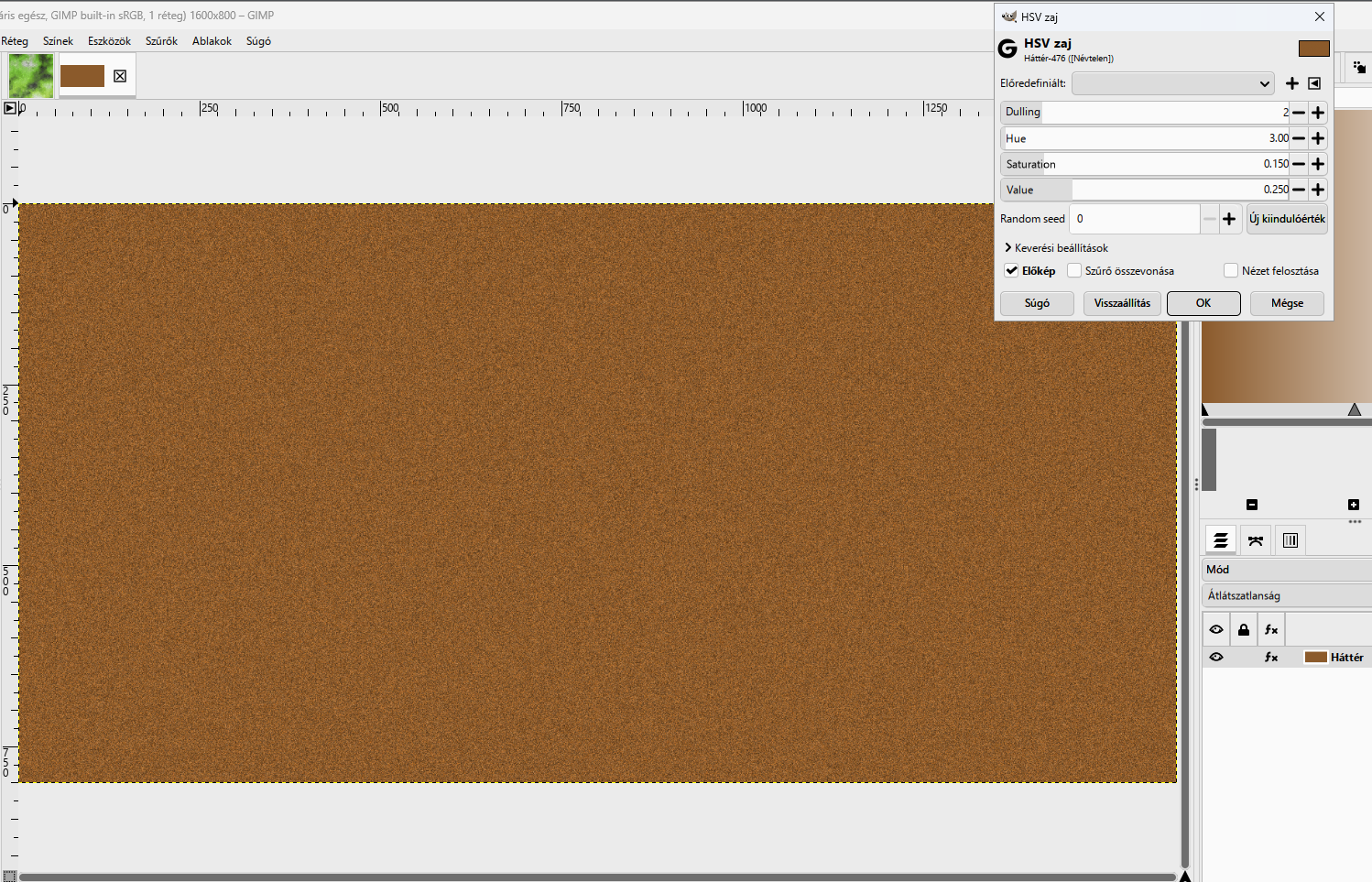Increase Saturation with plus button

click(x=1318, y=164)
